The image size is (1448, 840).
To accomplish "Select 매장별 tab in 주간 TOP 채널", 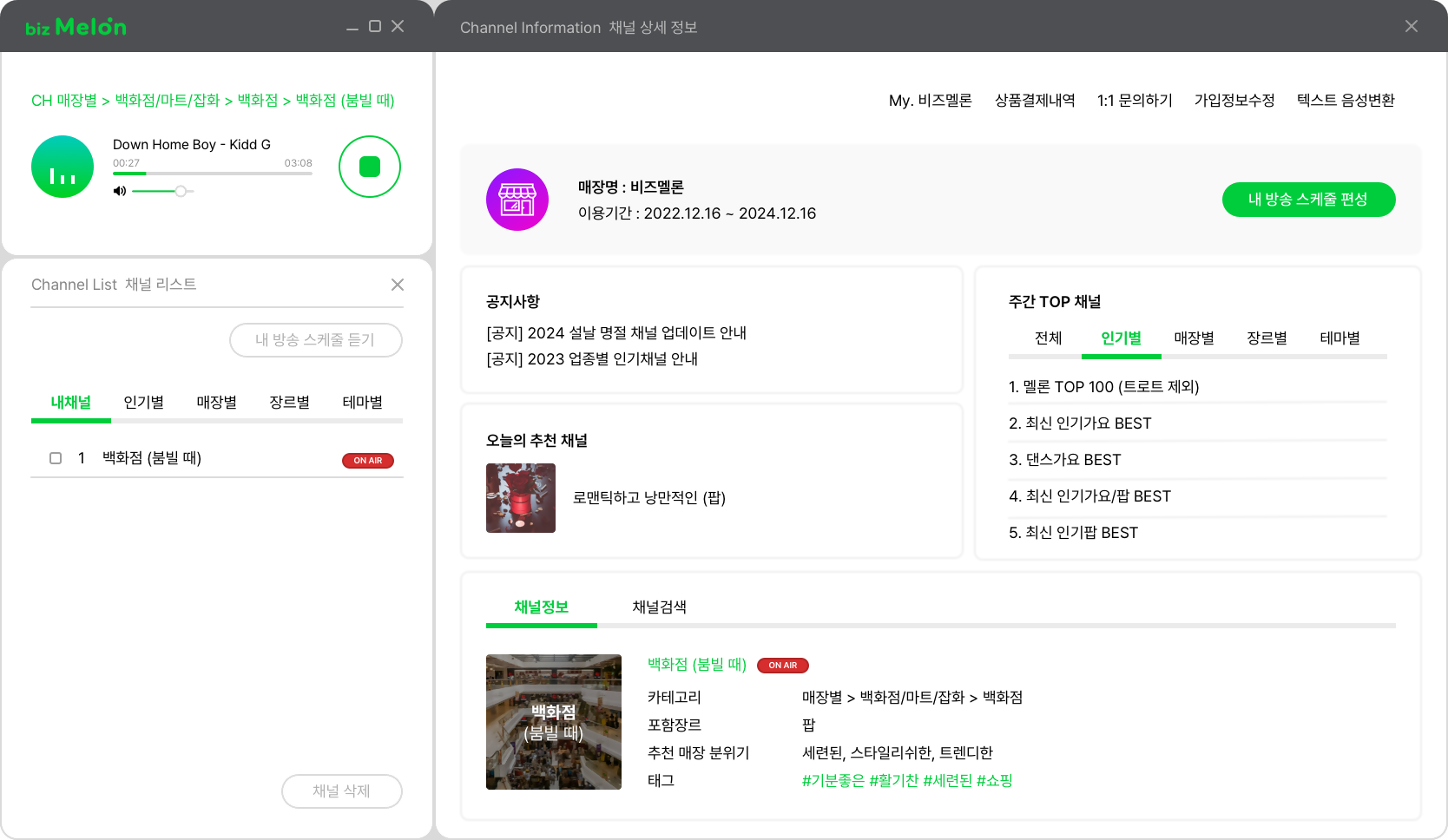I will coord(1195,338).
